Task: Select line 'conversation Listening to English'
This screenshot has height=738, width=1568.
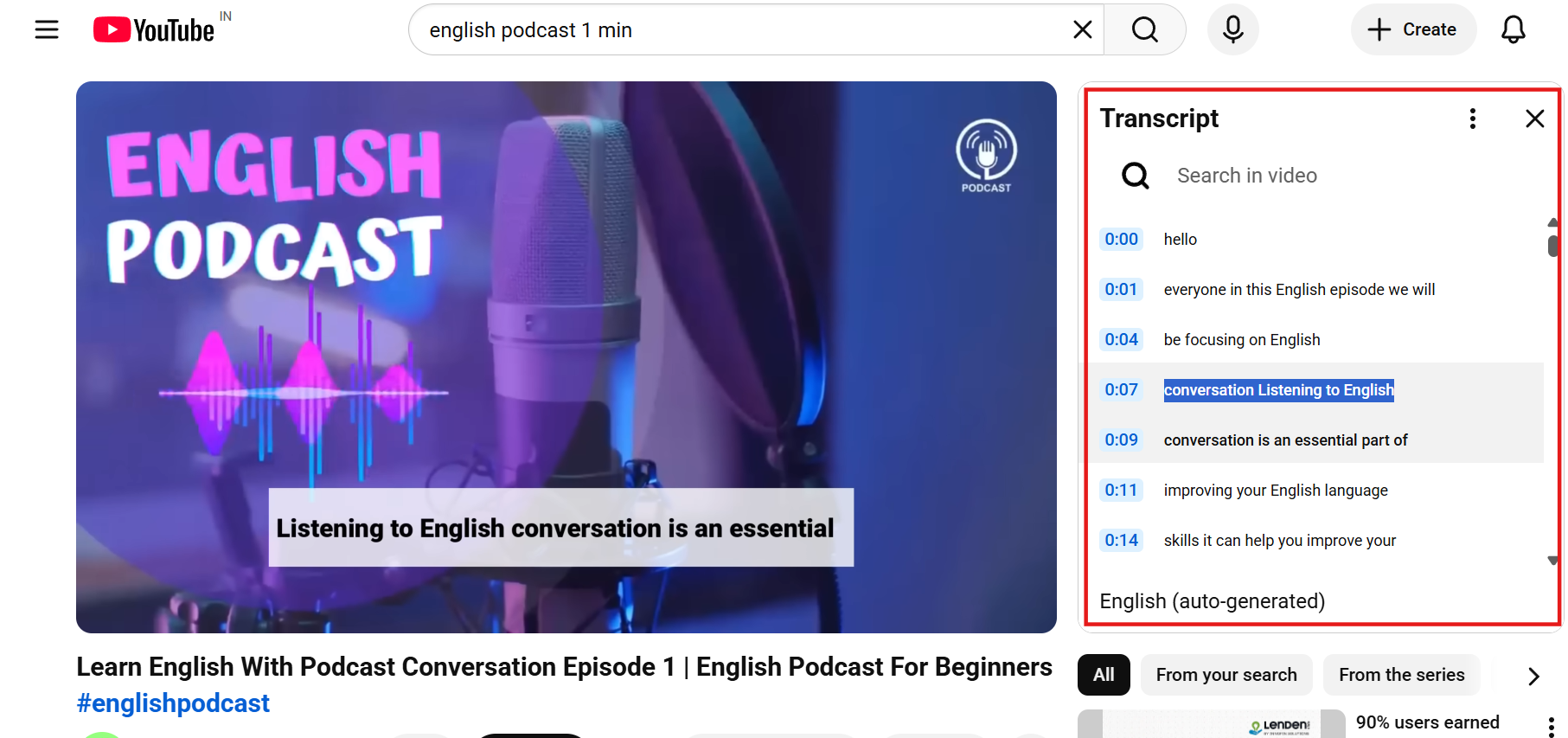Action: 1279,390
